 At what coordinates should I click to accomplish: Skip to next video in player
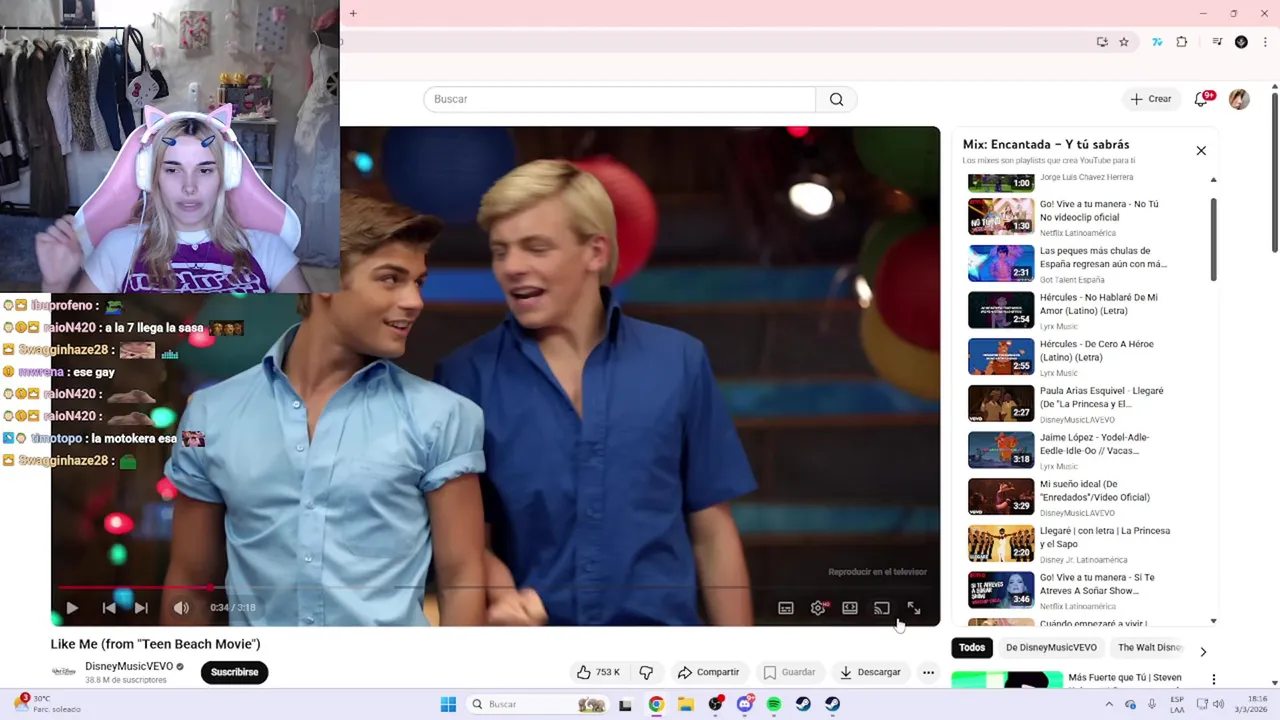[141, 607]
